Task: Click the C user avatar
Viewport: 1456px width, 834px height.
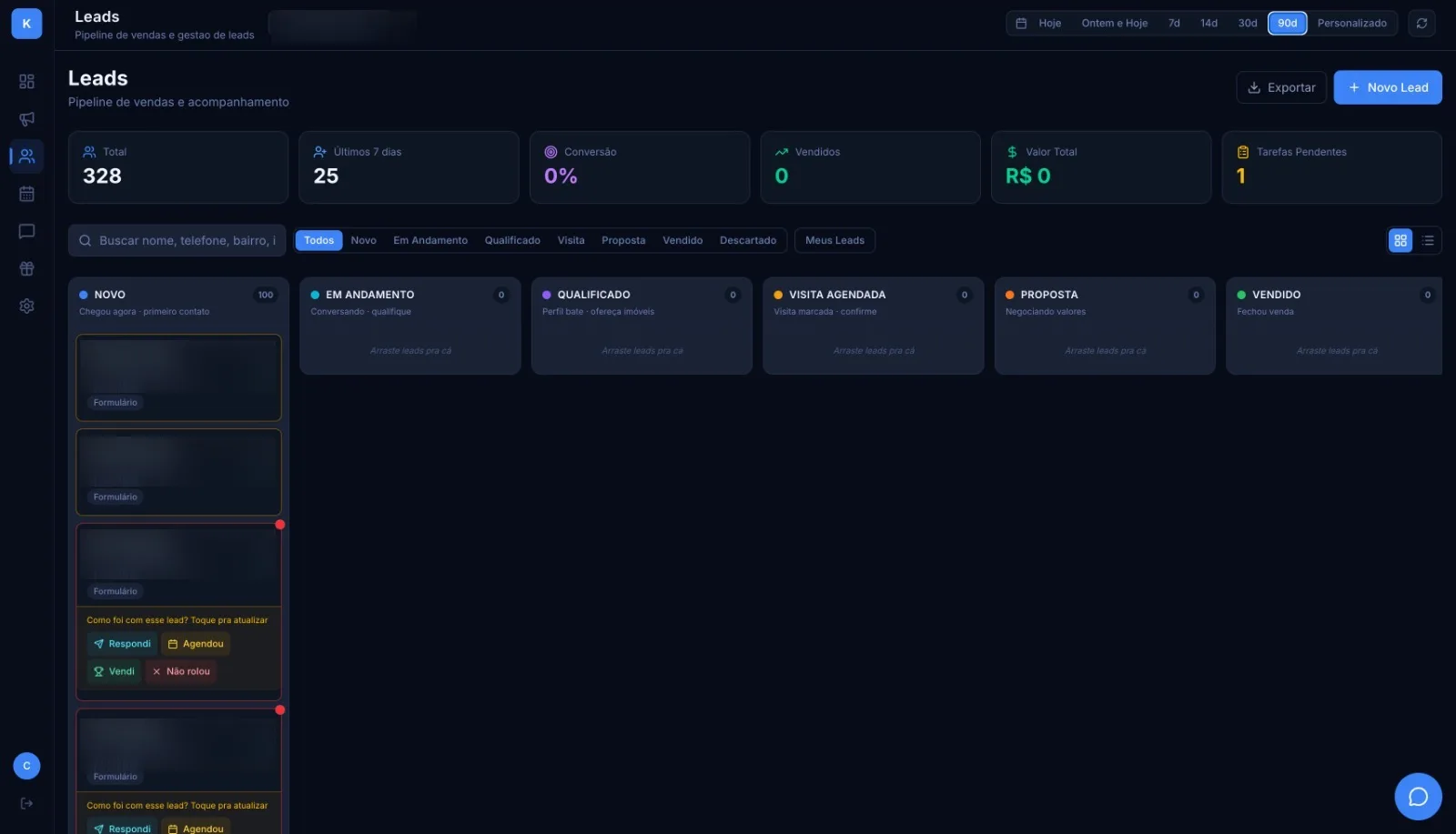Action: (26, 766)
